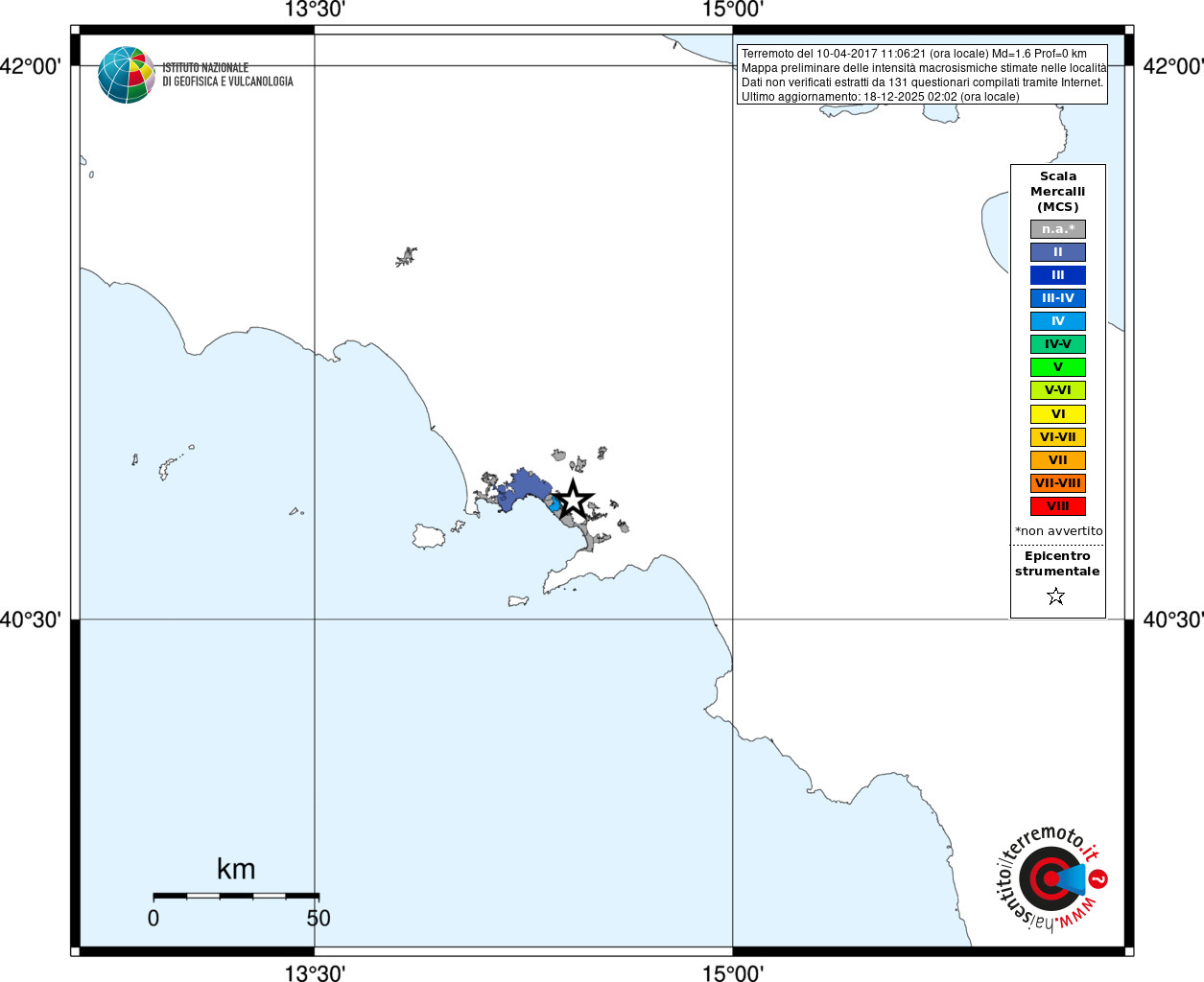Select the III-IV intensity legend swatch
Screen dimensions: 1204x982
tap(1058, 298)
